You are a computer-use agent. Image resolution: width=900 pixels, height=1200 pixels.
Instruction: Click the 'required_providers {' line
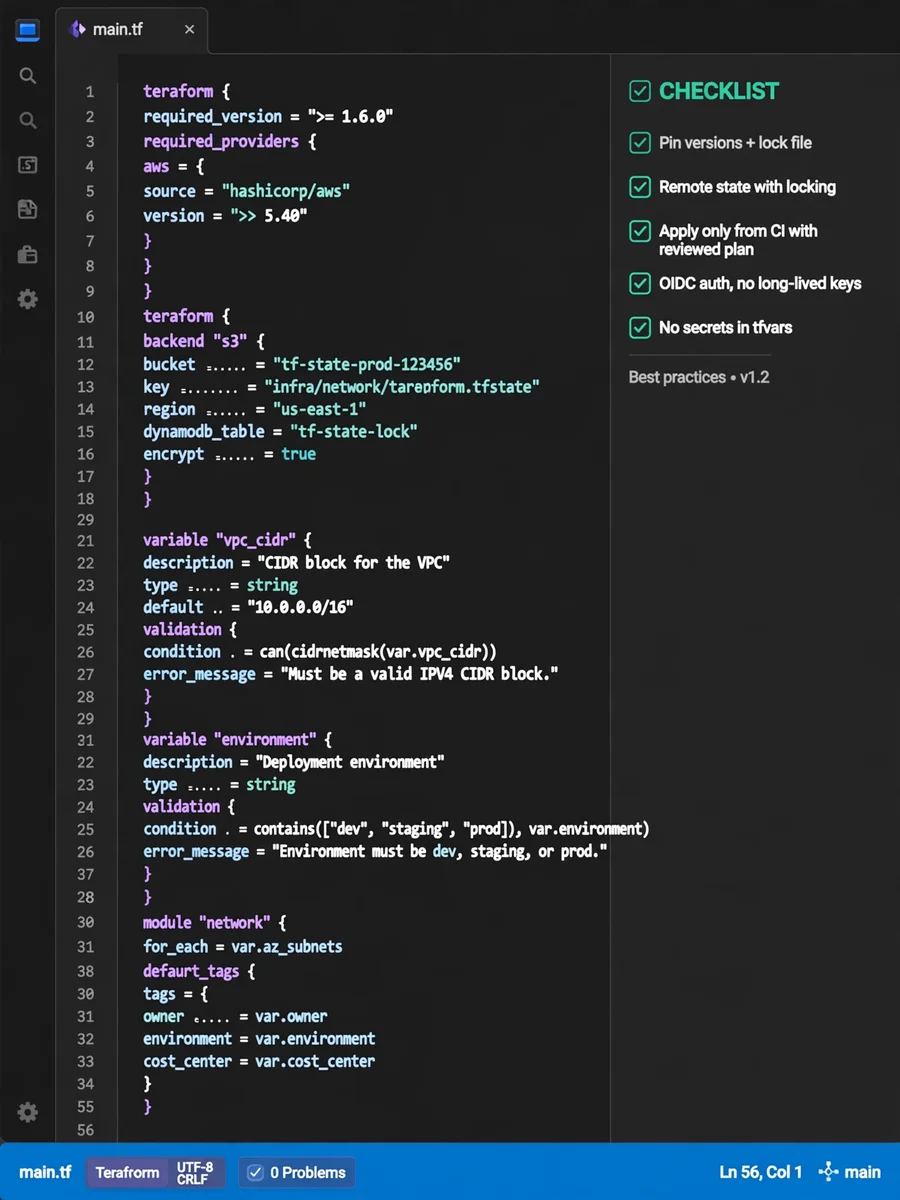(230, 141)
